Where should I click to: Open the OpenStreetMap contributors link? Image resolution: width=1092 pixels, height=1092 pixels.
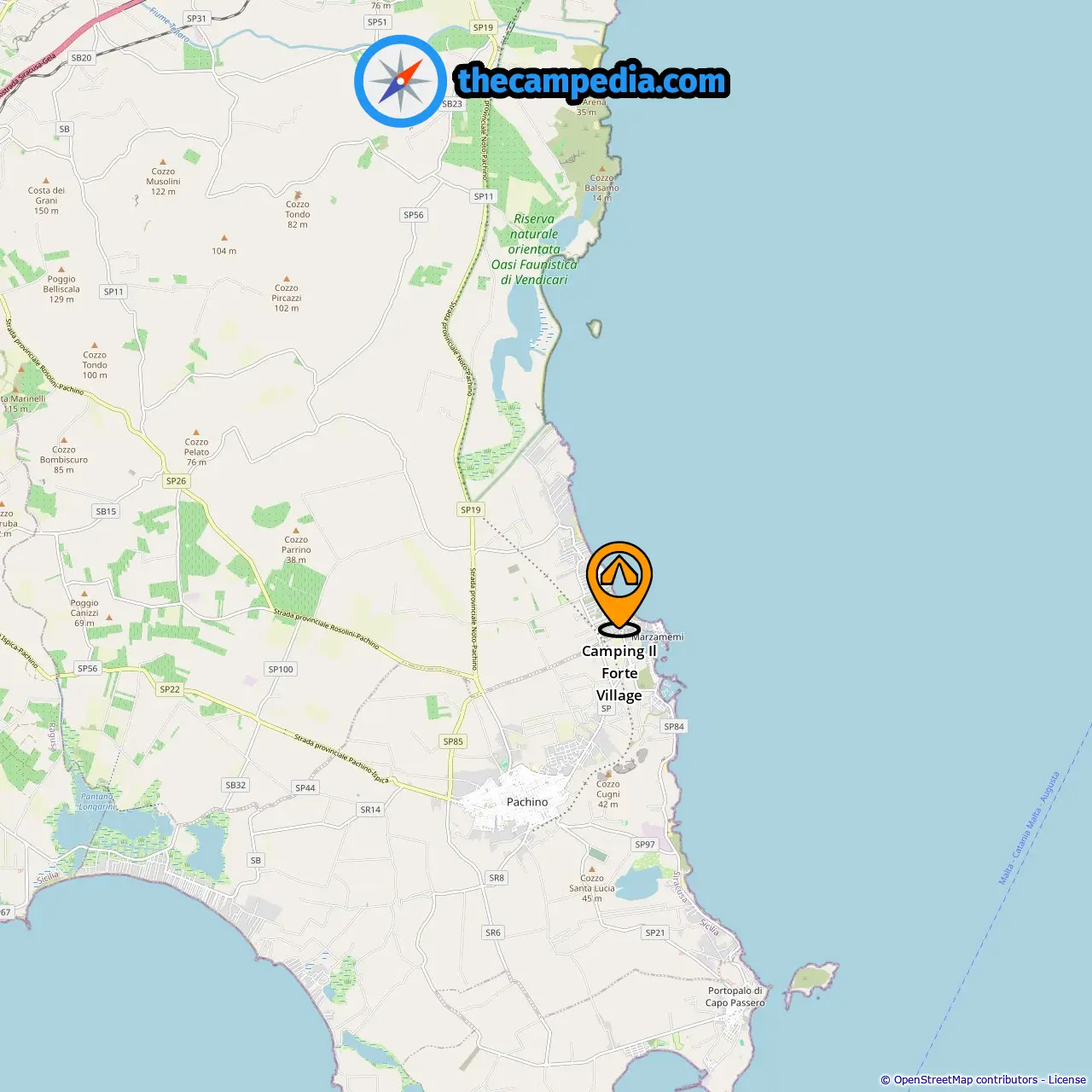click(965, 1080)
